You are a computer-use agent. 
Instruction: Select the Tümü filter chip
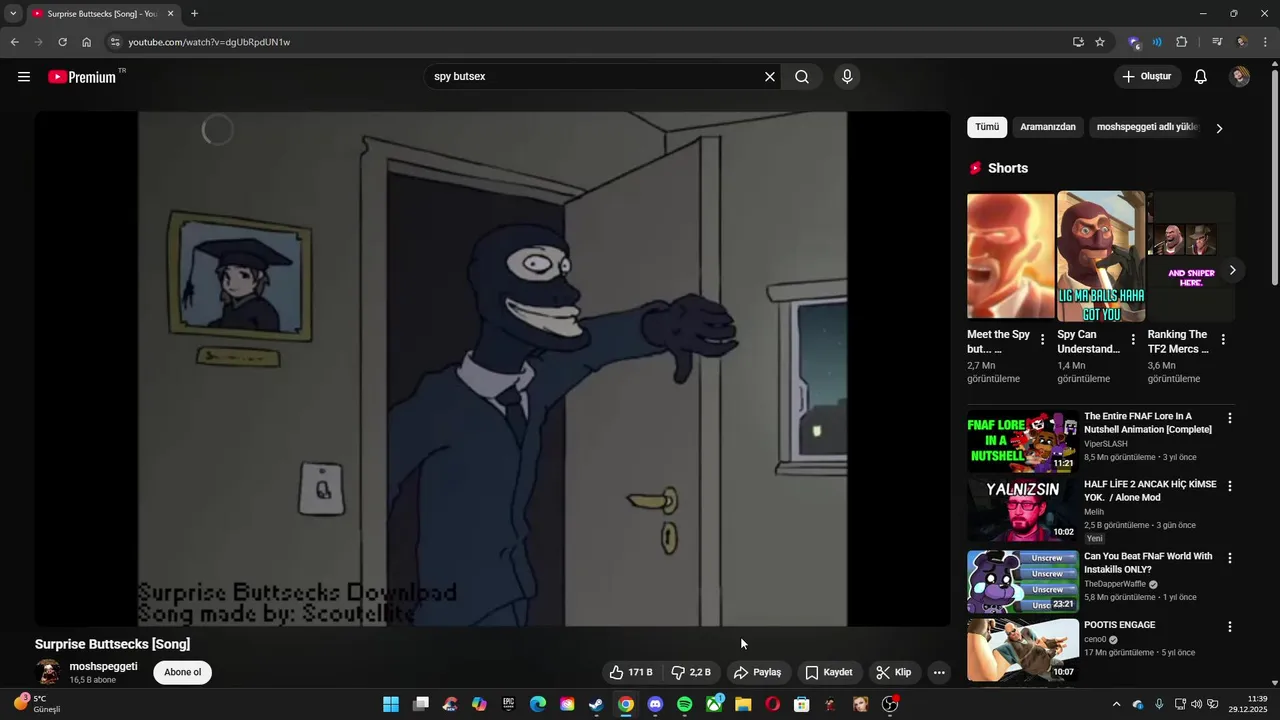pos(987,127)
